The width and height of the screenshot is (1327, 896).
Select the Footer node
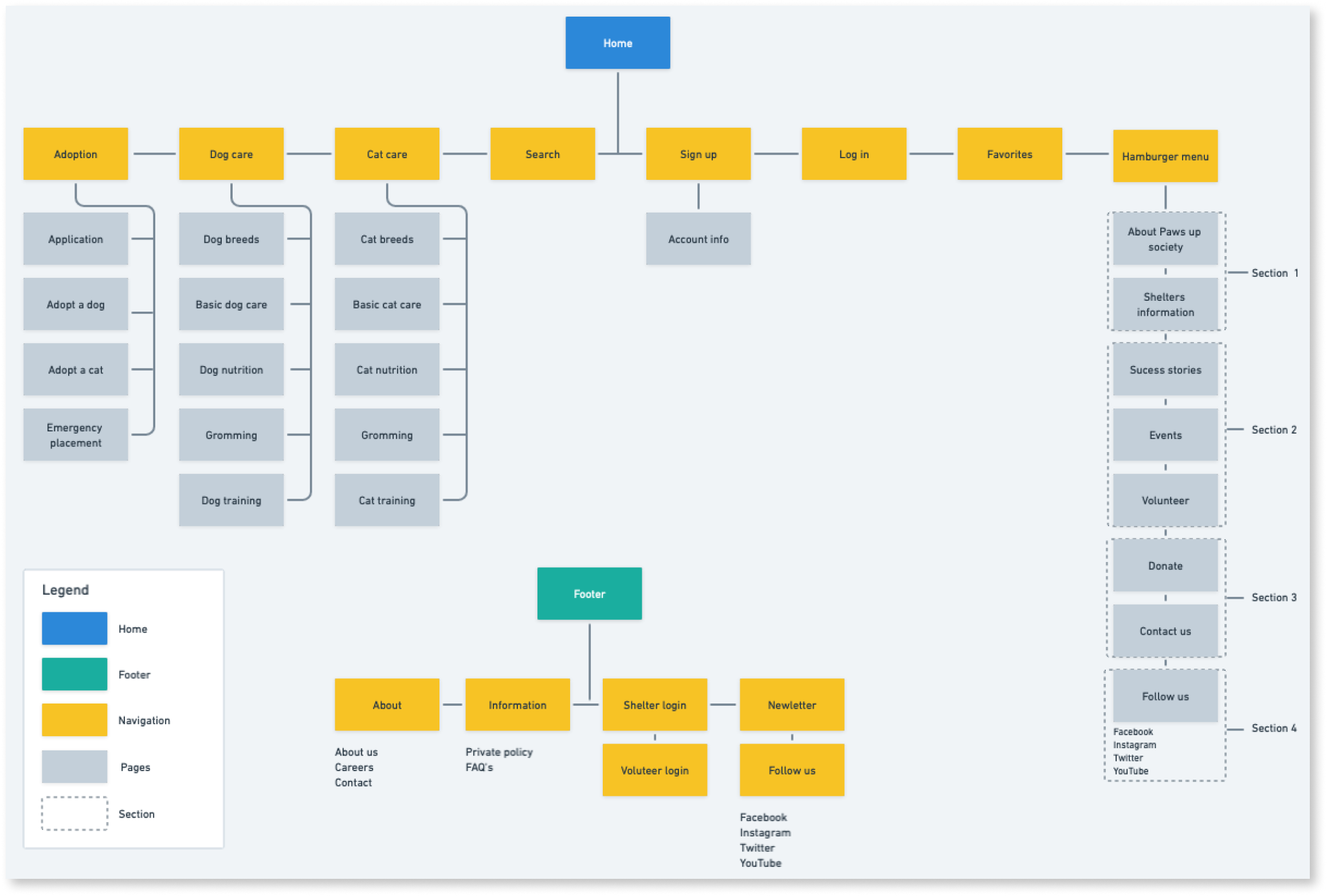[x=589, y=594]
